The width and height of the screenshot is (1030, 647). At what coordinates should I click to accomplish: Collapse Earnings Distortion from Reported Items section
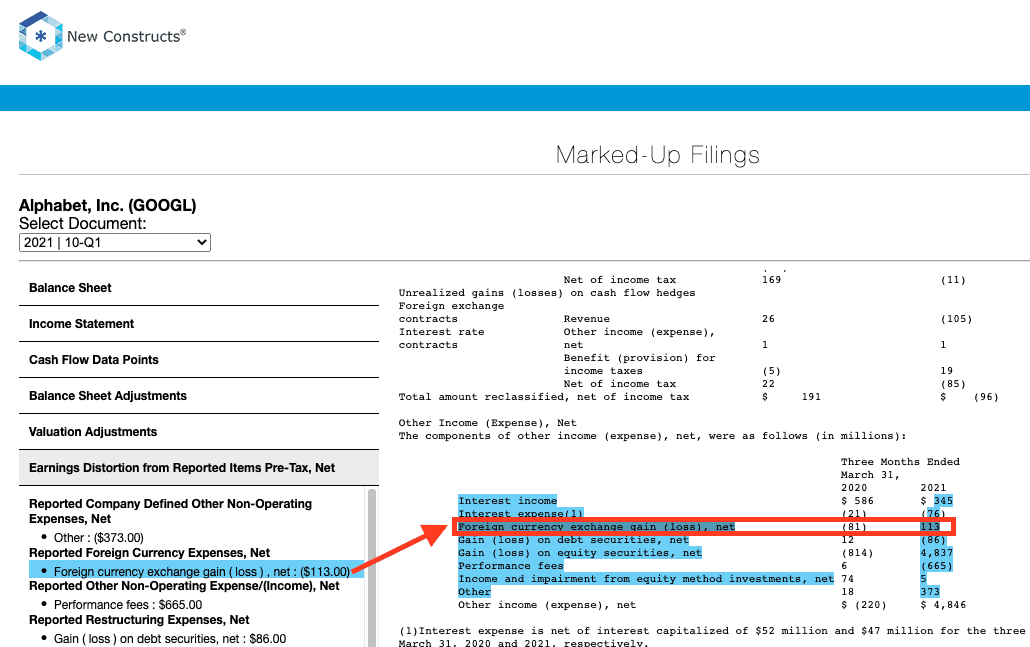click(x=199, y=468)
